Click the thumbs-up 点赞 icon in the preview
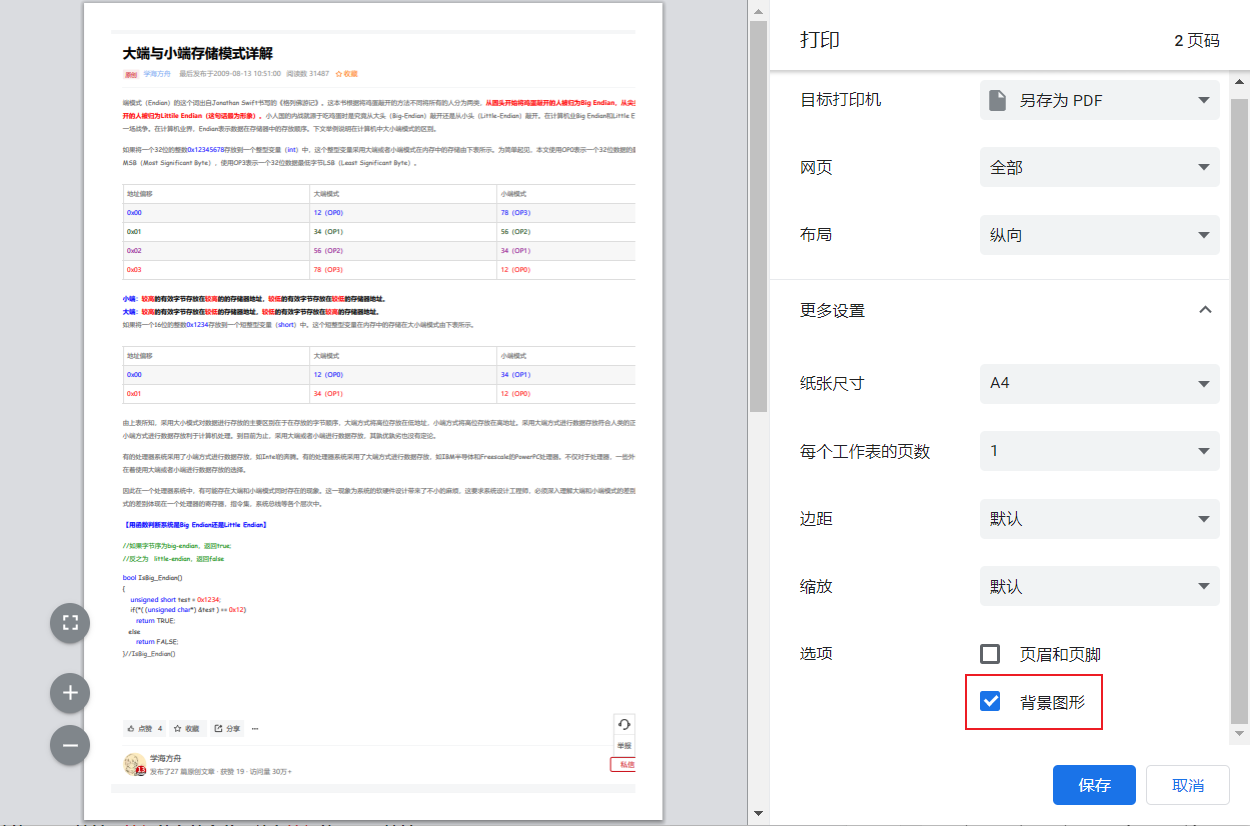Screen dimensions: 1250x826 (x=131, y=729)
